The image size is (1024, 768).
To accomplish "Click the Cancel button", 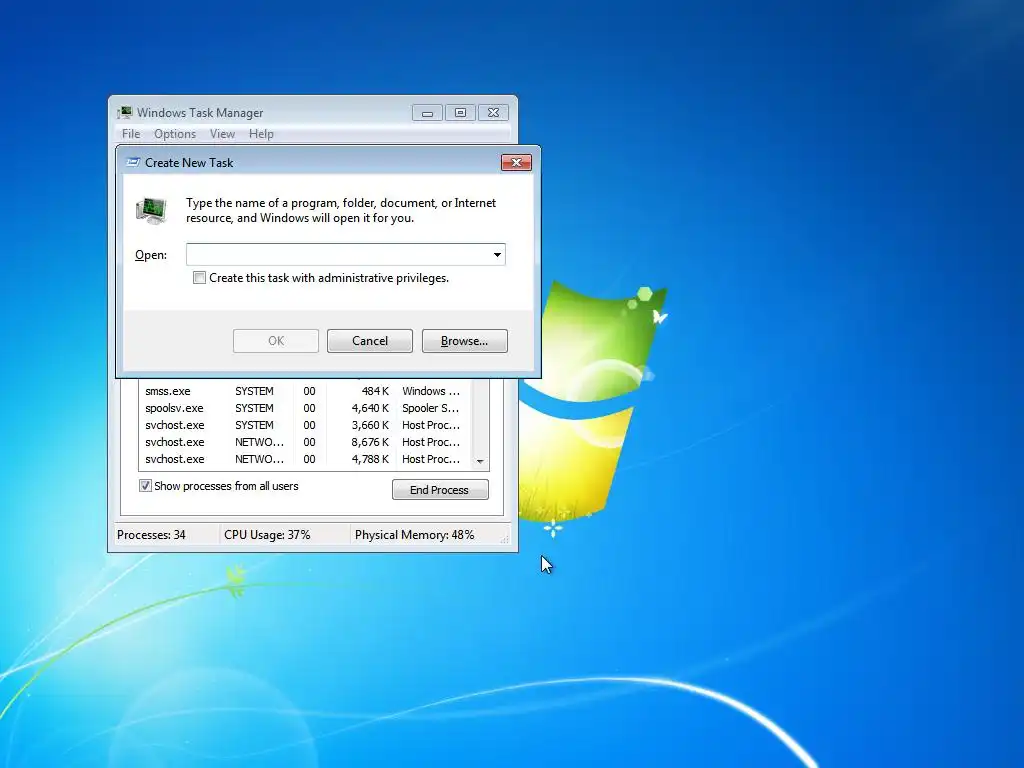I will pyautogui.click(x=370, y=341).
